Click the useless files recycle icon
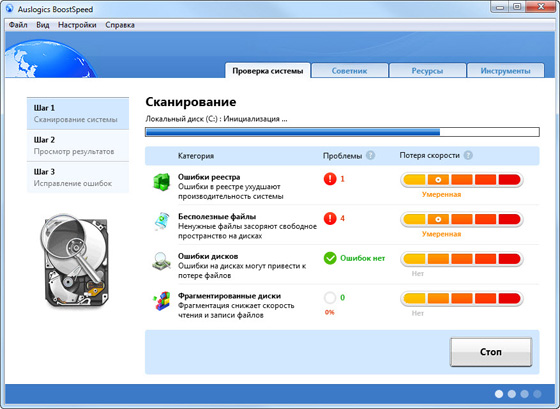 161,221
